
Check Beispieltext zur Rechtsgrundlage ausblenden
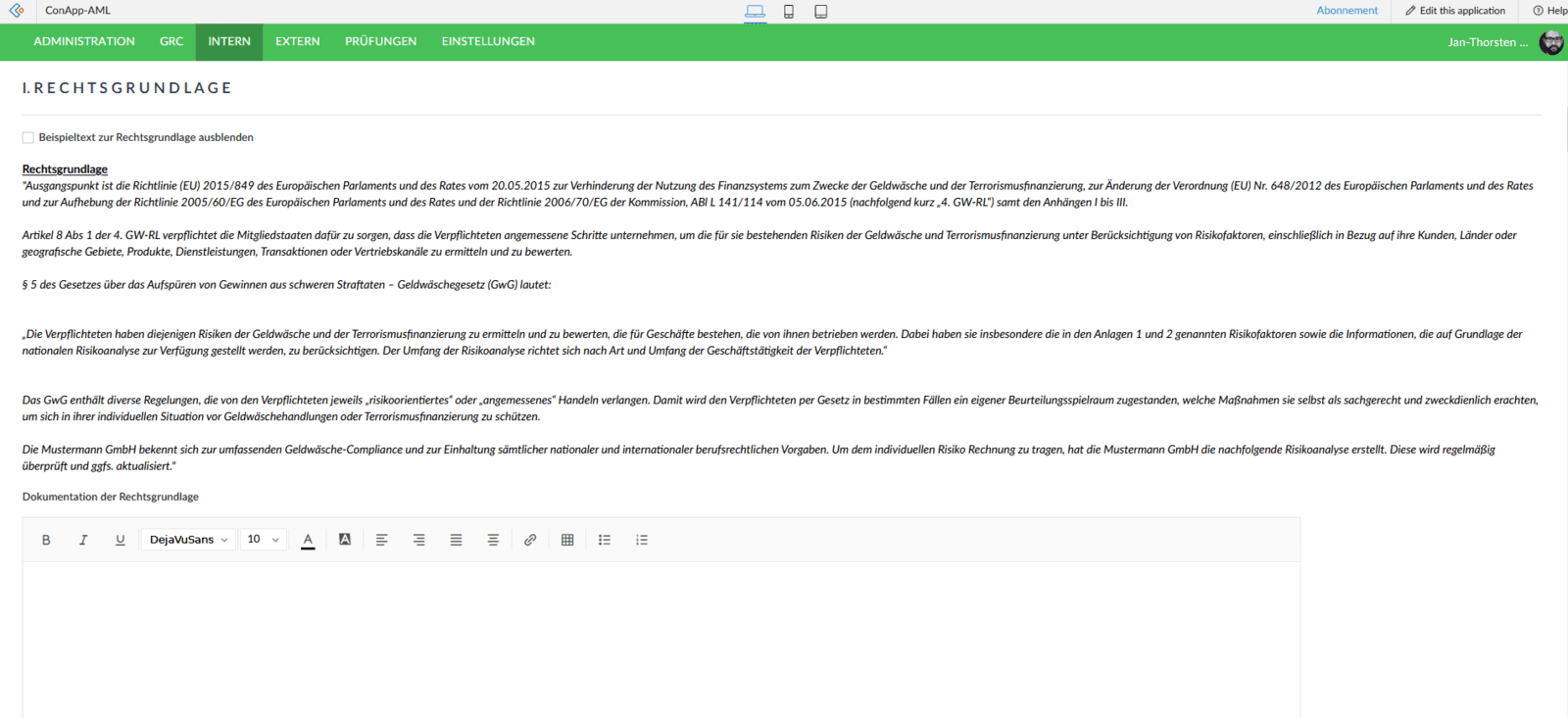(x=28, y=138)
